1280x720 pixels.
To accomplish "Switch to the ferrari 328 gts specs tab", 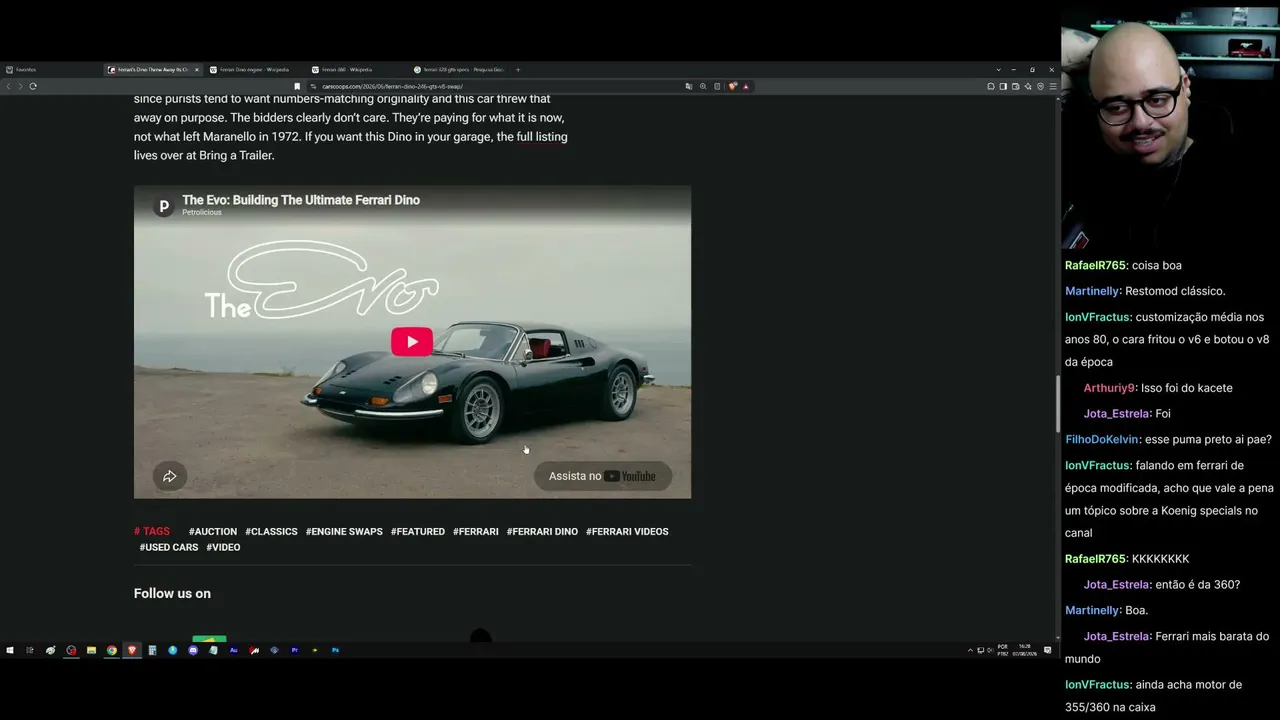I will (460, 70).
